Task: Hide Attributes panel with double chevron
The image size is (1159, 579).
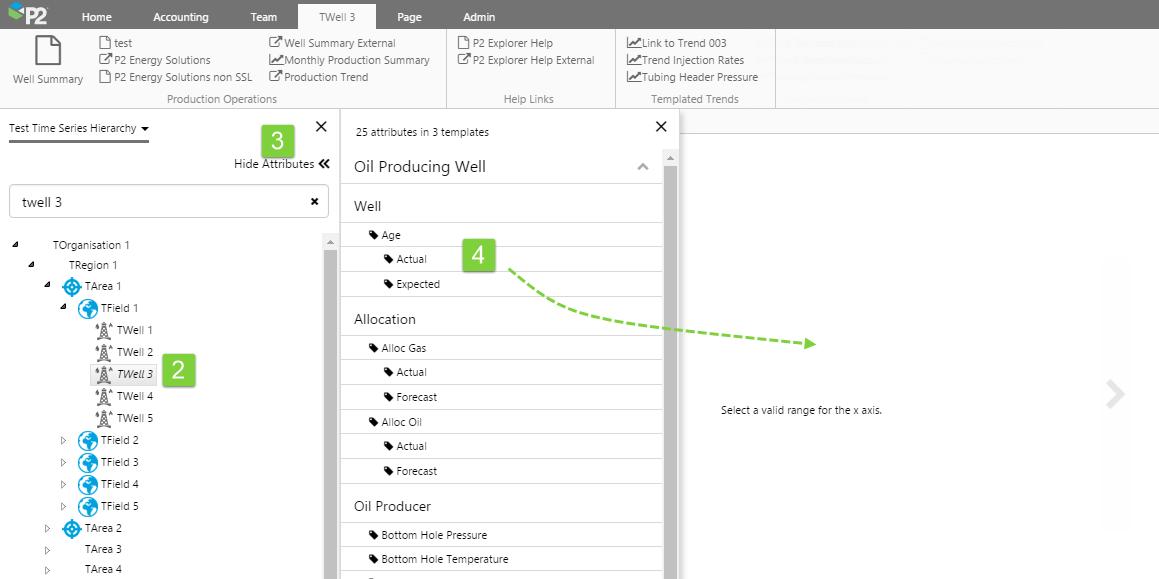Action: pyautogui.click(x=323, y=164)
